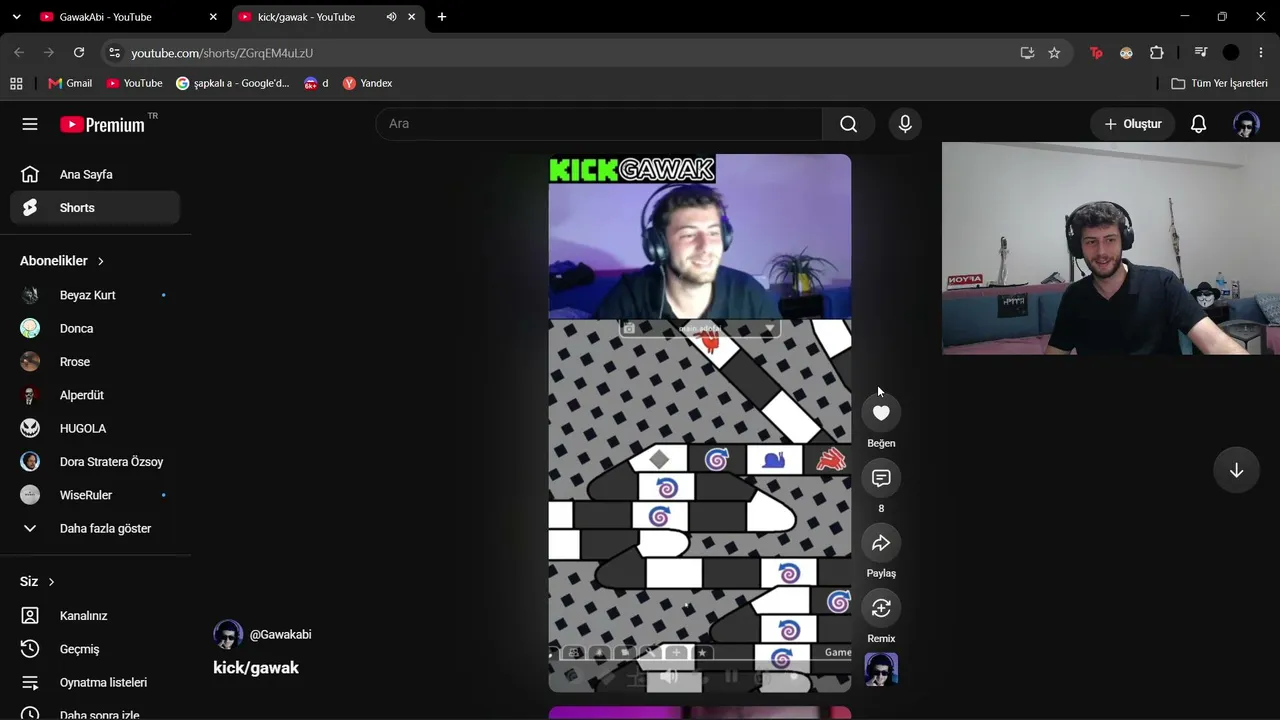The height and width of the screenshot is (720, 1280).
Task: Expand the Siz section
Action: pos(38,581)
